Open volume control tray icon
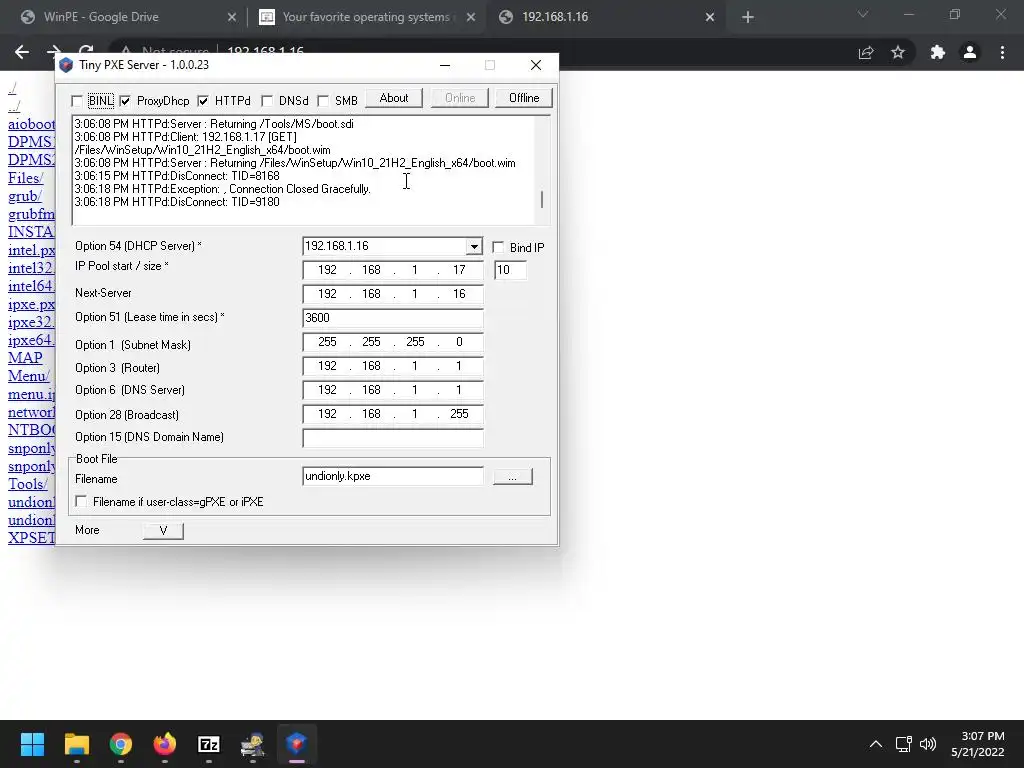The height and width of the screenshot is (768, 1024). click(927, 744)
